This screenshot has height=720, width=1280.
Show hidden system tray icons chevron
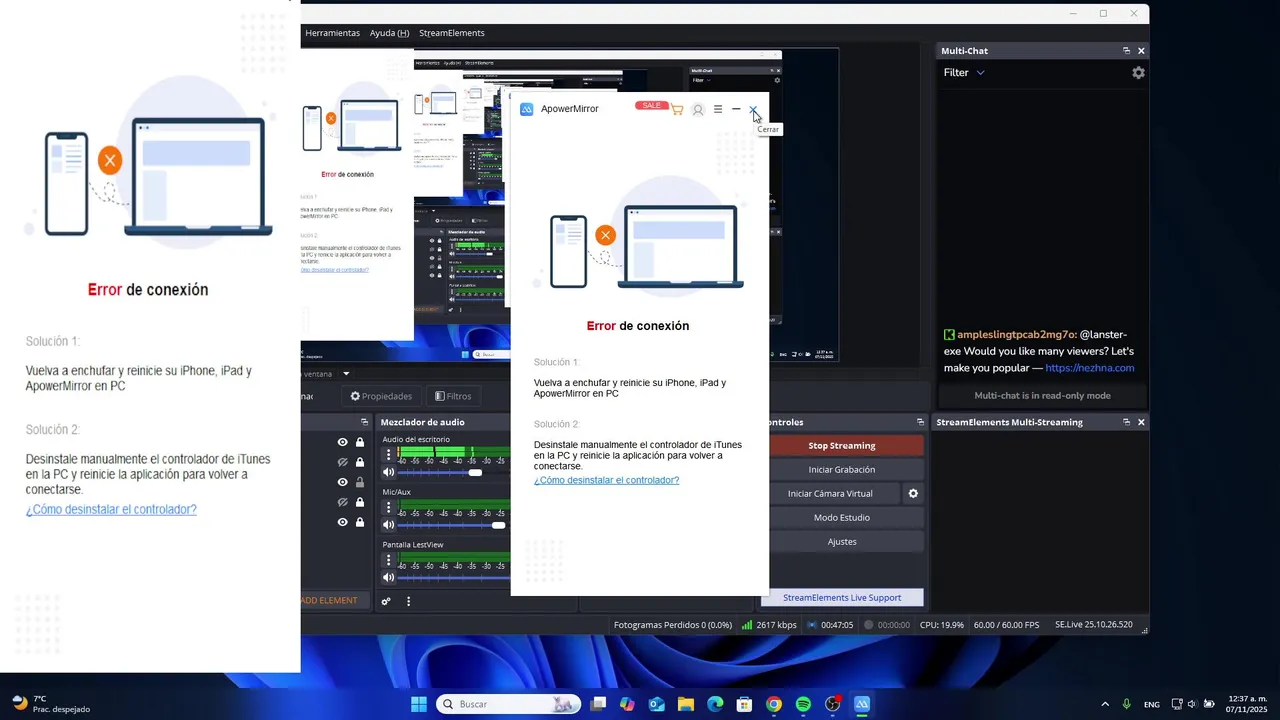[1105, 704]
